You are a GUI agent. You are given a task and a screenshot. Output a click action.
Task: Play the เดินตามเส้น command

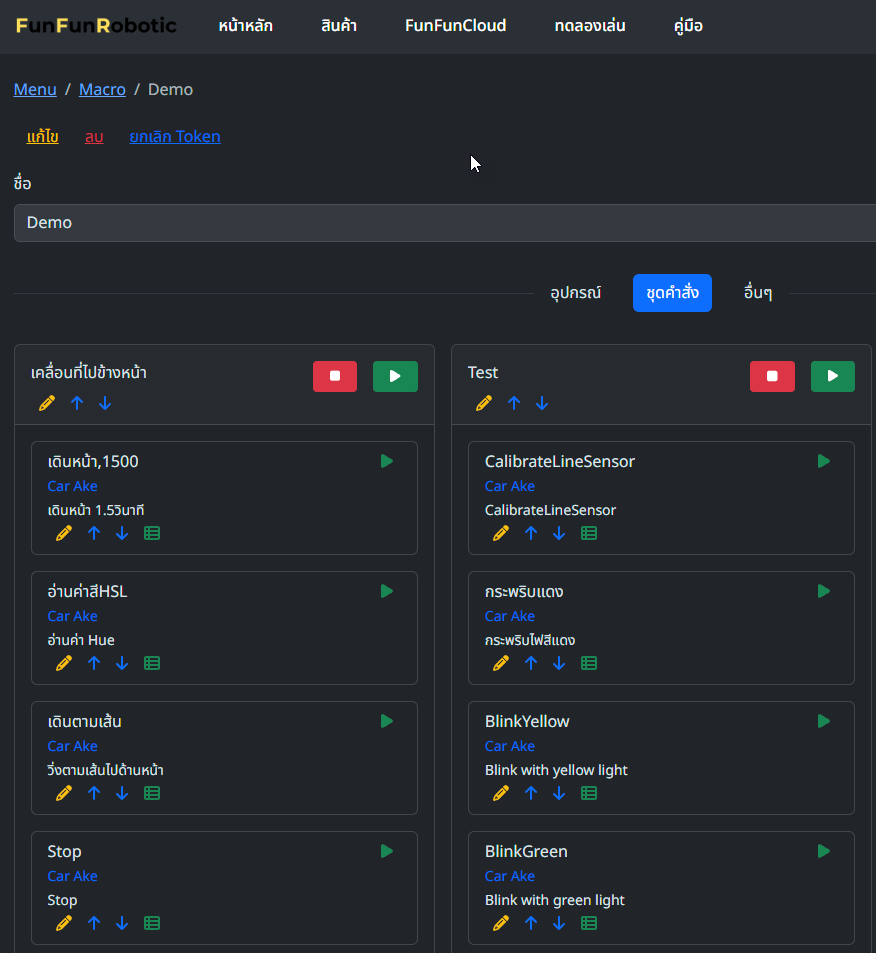coord(387,721)
